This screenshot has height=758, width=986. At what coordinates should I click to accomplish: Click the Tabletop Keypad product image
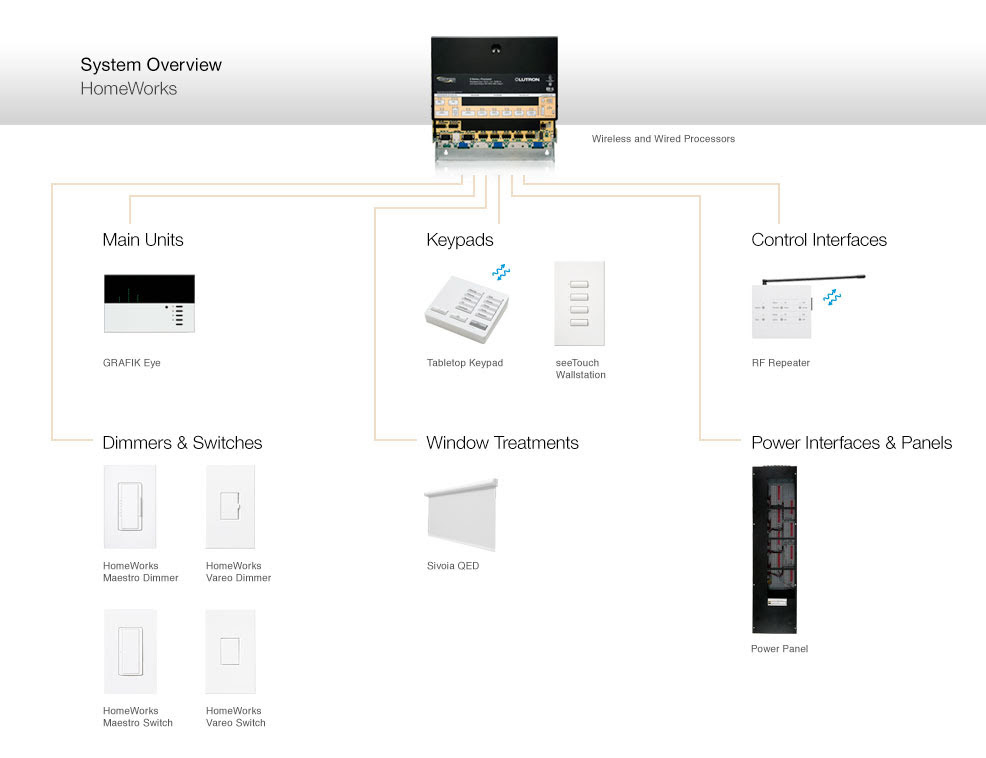[466, 309]
